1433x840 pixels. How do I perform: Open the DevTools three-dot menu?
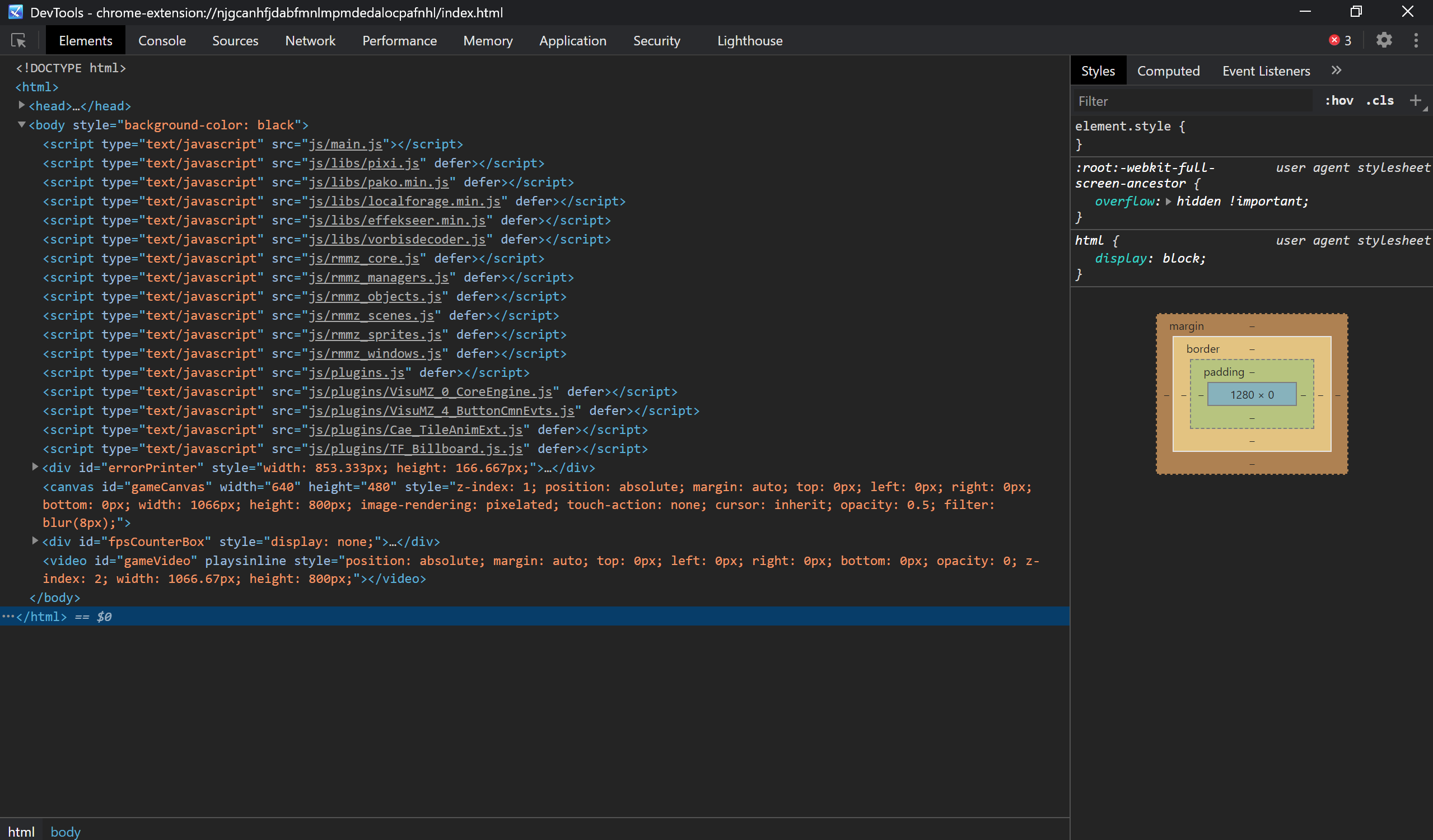(1416, 40)
